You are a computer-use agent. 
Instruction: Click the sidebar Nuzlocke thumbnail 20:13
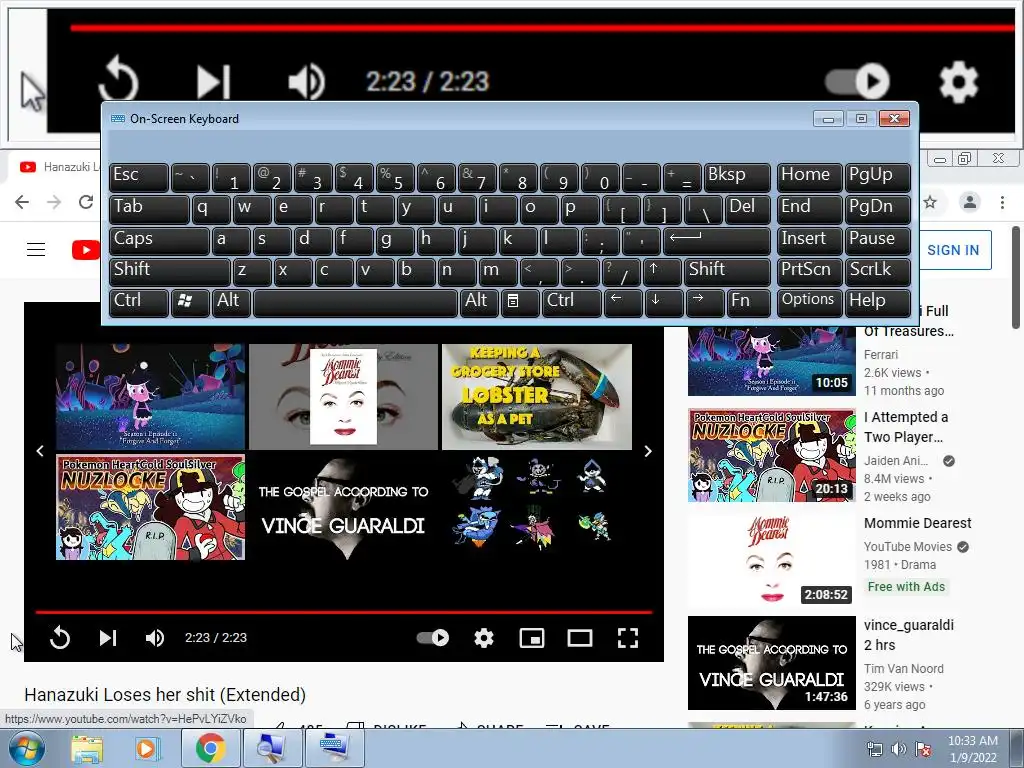771,455
